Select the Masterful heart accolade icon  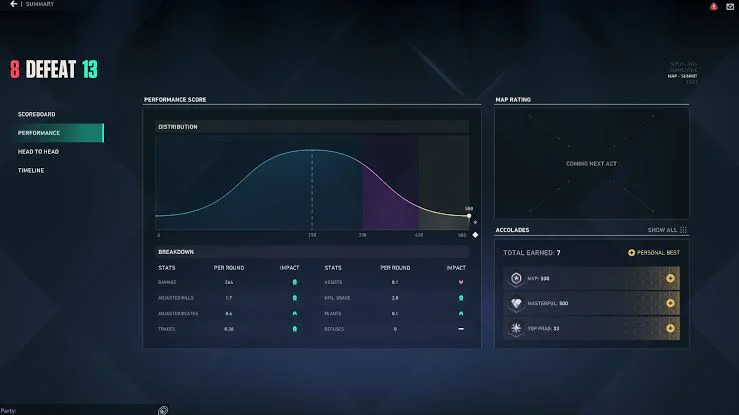point(516,303)
